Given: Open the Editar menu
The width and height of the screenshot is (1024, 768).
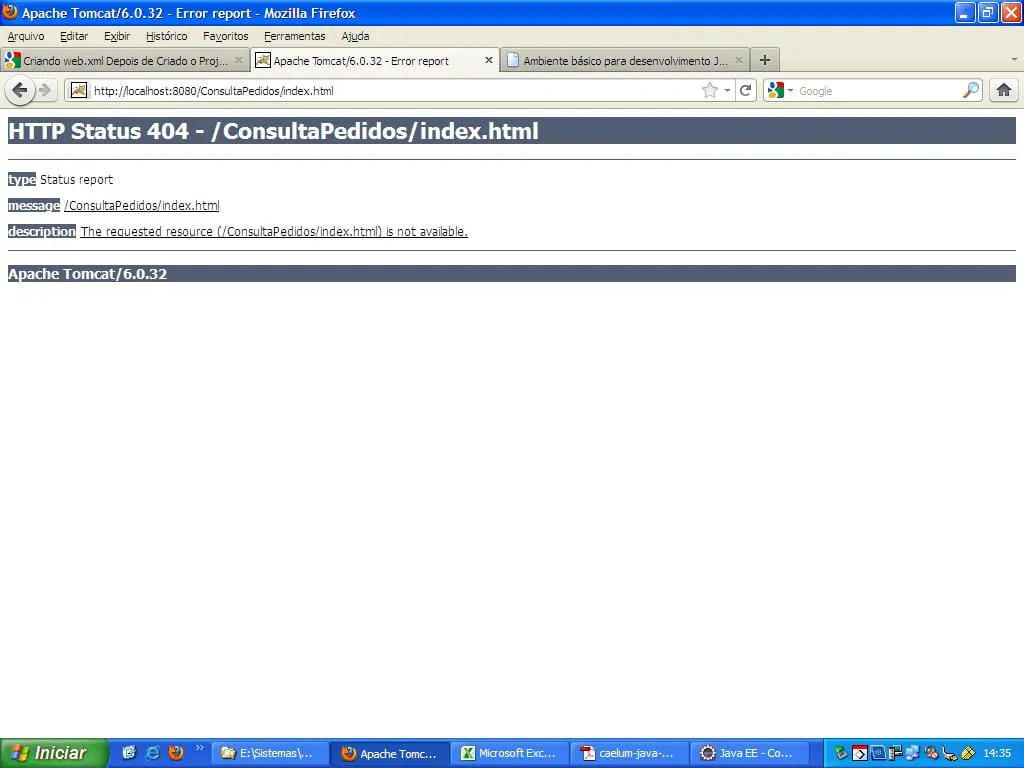Looking at the screenshot, I should pyautogui.click(x=74, y=36).
